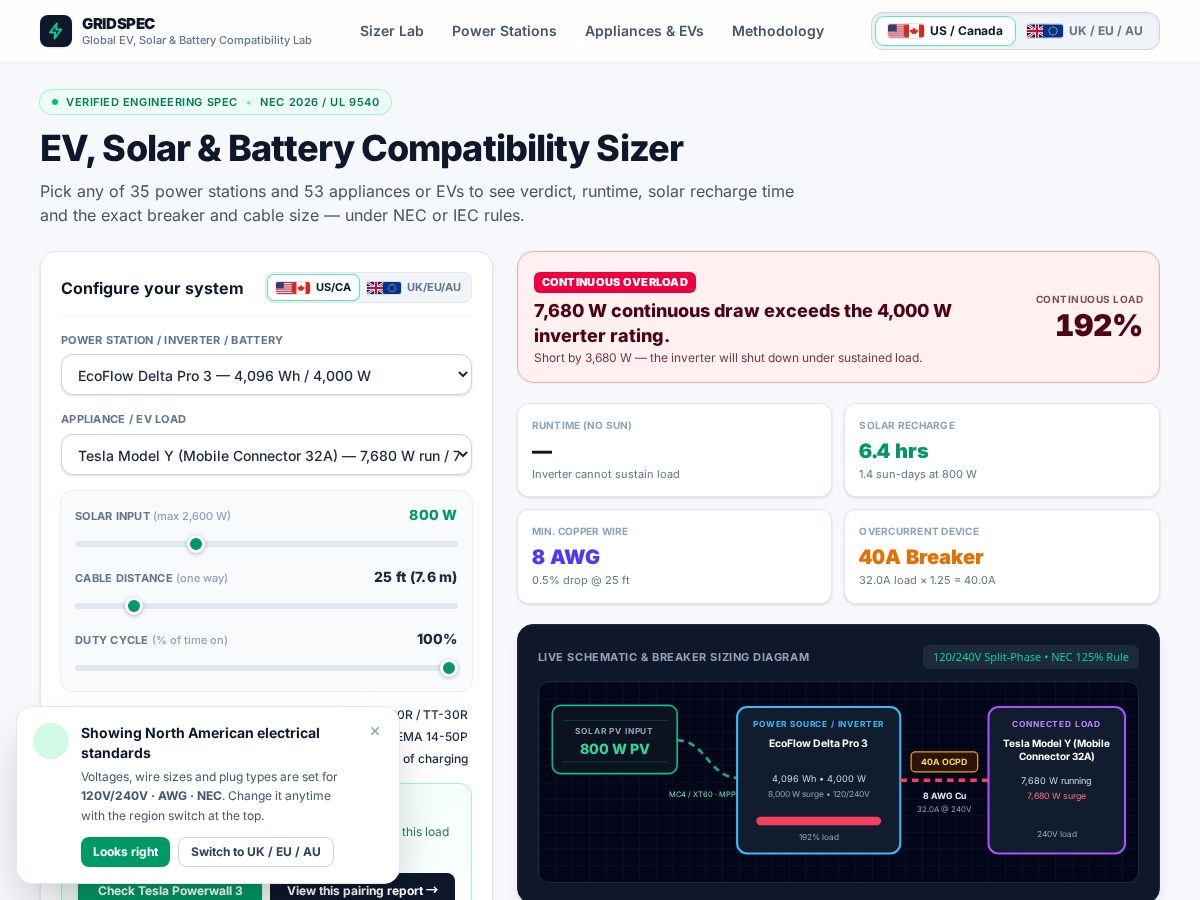Open the Methodology nav item

[x=778, y=31]
